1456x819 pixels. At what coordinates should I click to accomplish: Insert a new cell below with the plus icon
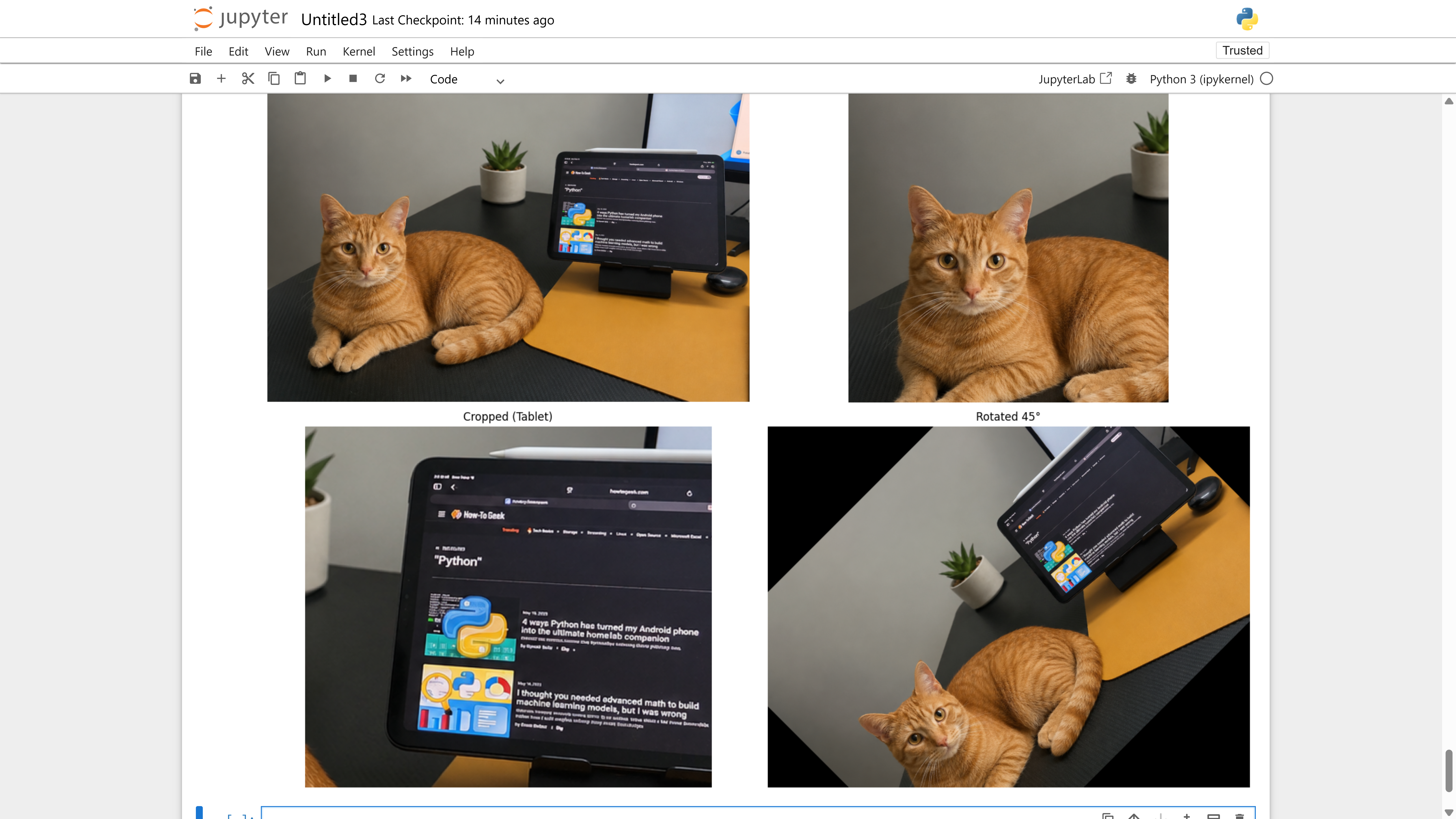coord(221,78)
